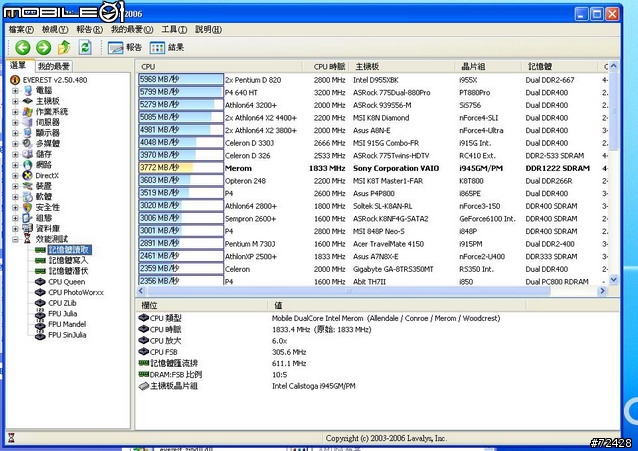Expand the 作業系統 tree node

click(15, 112)
